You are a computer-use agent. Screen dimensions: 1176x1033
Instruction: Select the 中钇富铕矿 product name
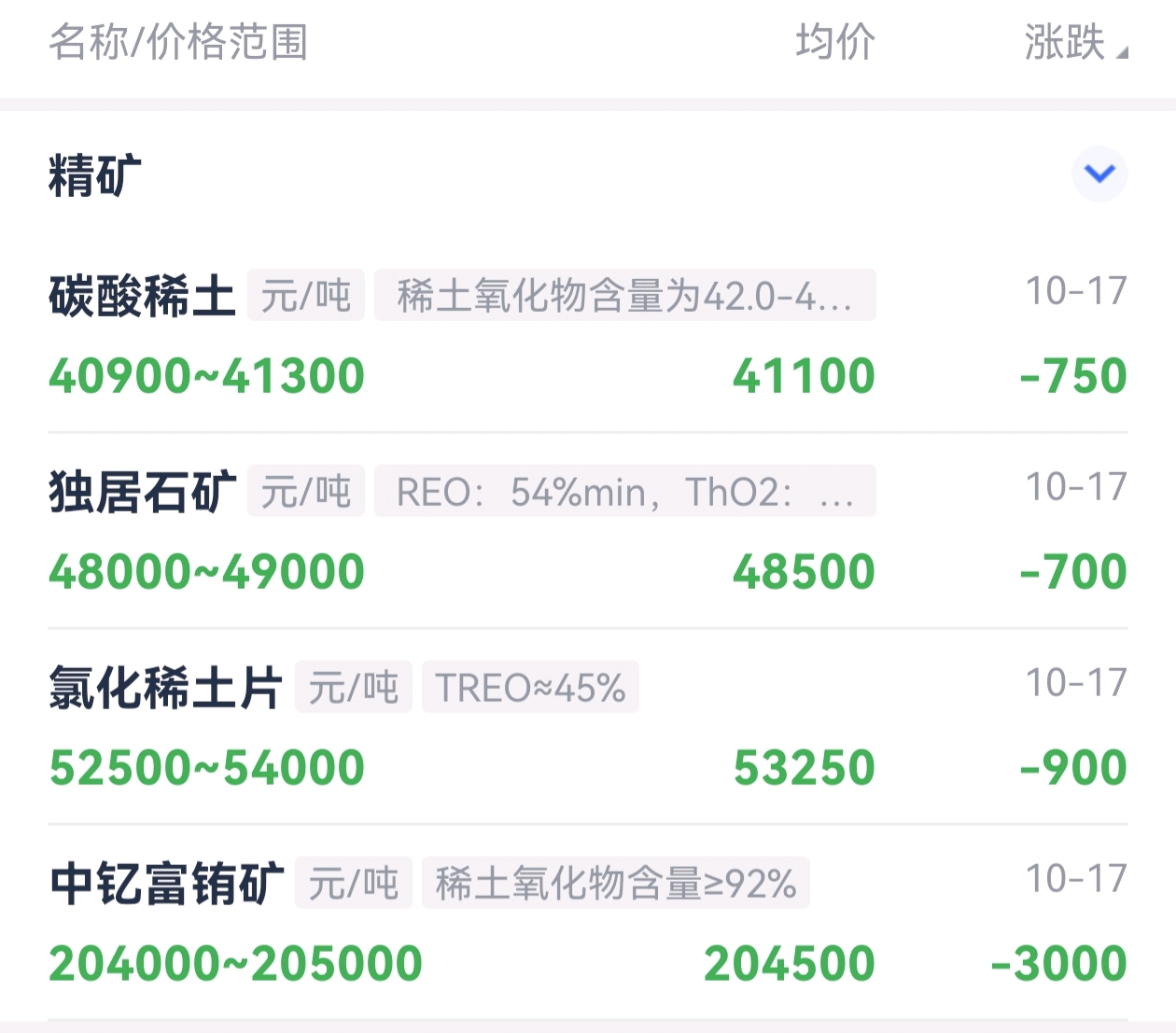point(166,885)
